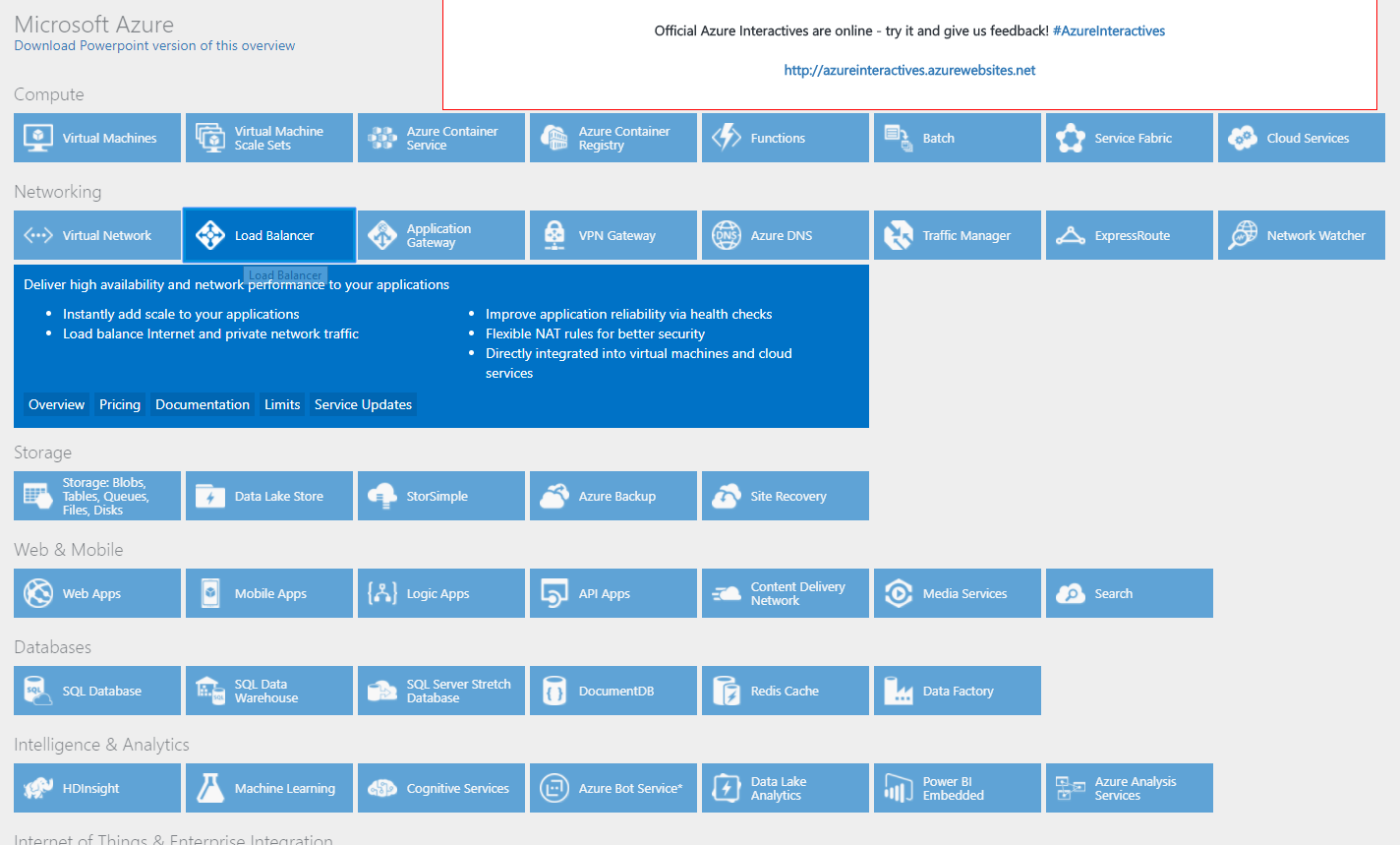This screenshot has height=845, width=1400.
Task: Click the Machine Learning flask icon
Action: coord(210,788)
